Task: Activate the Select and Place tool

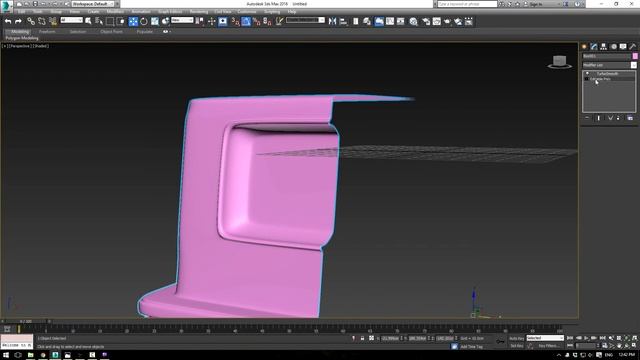Action: coord(165,21)
